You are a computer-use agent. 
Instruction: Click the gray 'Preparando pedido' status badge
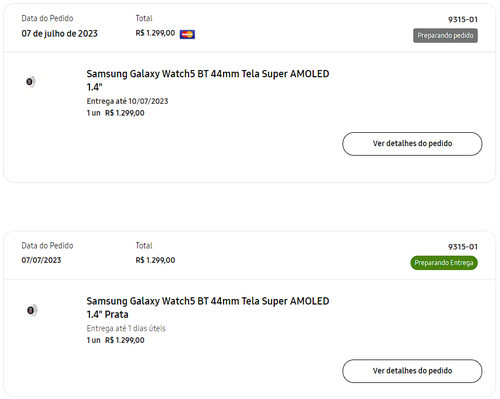point(445,36)
